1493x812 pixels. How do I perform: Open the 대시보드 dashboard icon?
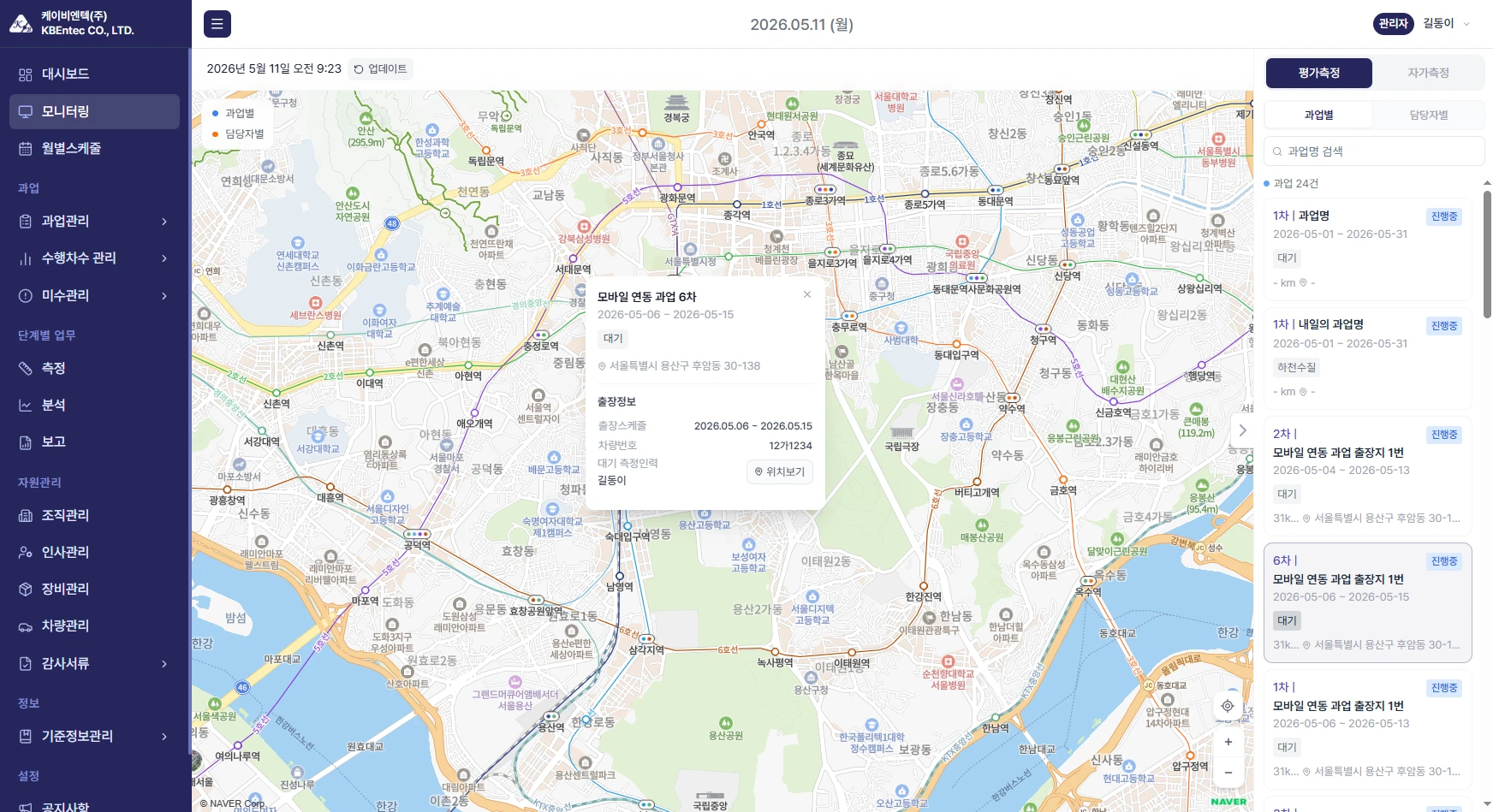(x=26, y=74)
